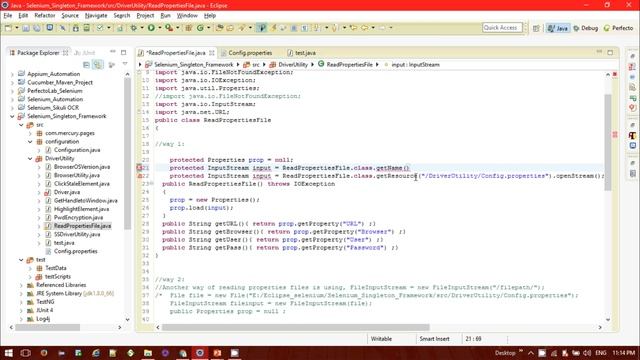The height and width of the screenshot is (360, 640).
Task: Click the Forward navigation arrow icon
Action: 382,28
